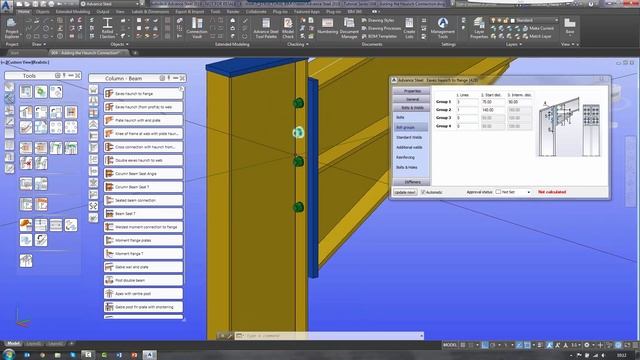The width and height of the screenshot is (640, 360).
Task: Select Gable wall end plate joint
Action: [143, 267]
